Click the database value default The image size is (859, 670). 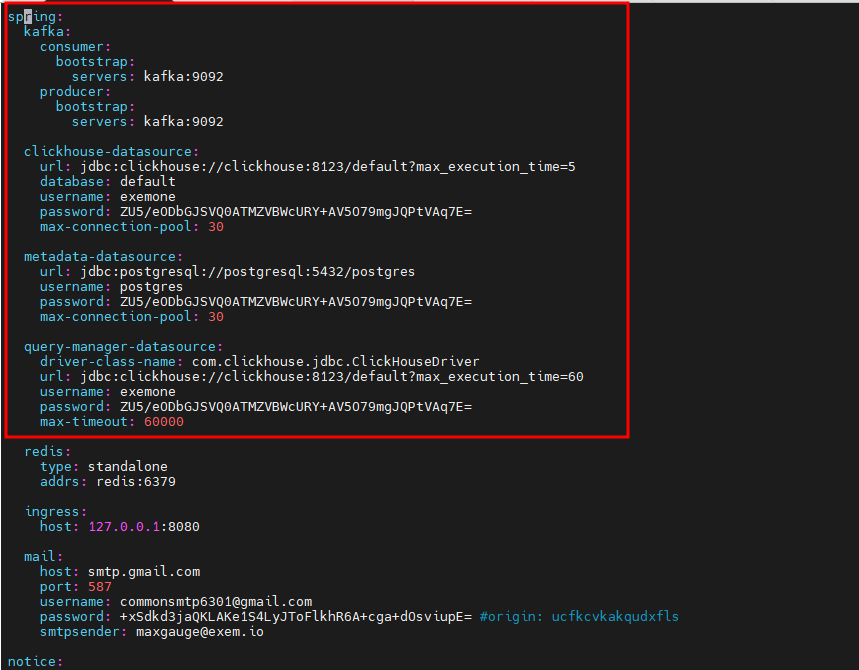tap(147, 182)
